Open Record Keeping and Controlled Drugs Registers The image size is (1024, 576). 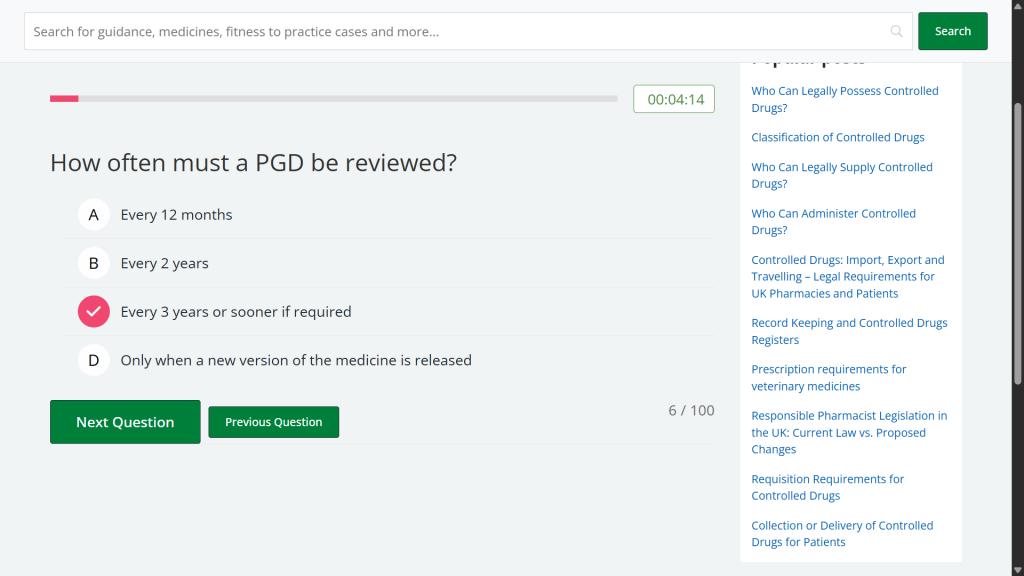tap(849, 331)
